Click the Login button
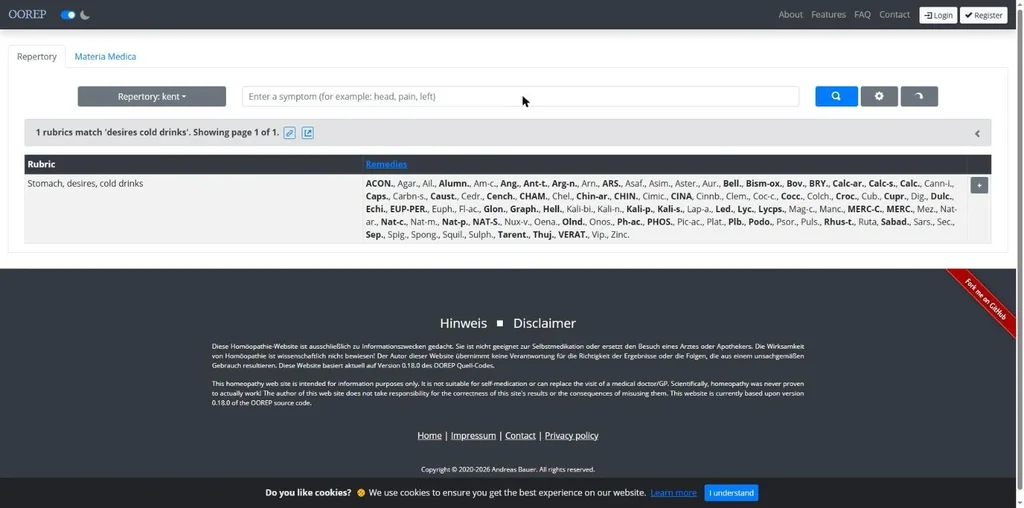 point(938,15)
